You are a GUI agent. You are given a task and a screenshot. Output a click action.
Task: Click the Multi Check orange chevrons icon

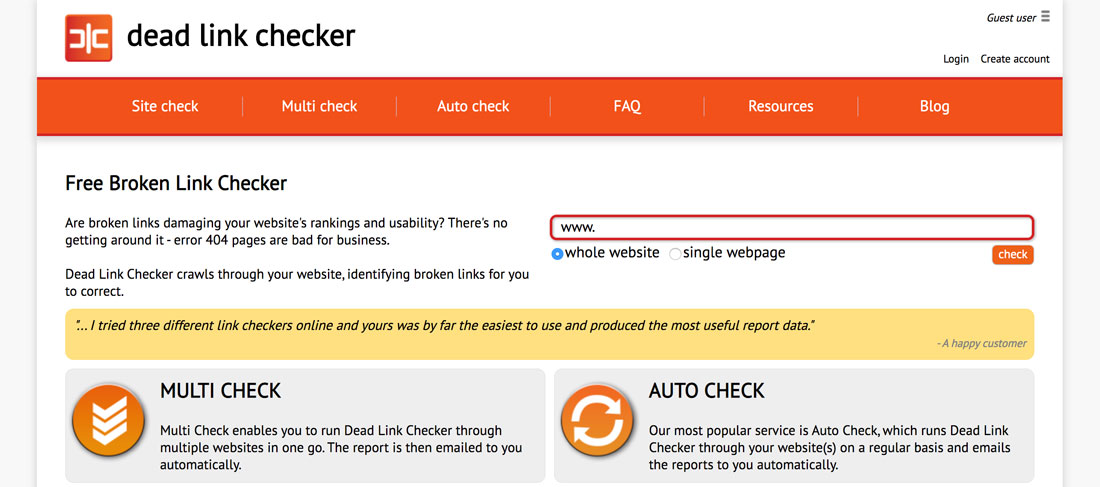(x=109, y=421)
